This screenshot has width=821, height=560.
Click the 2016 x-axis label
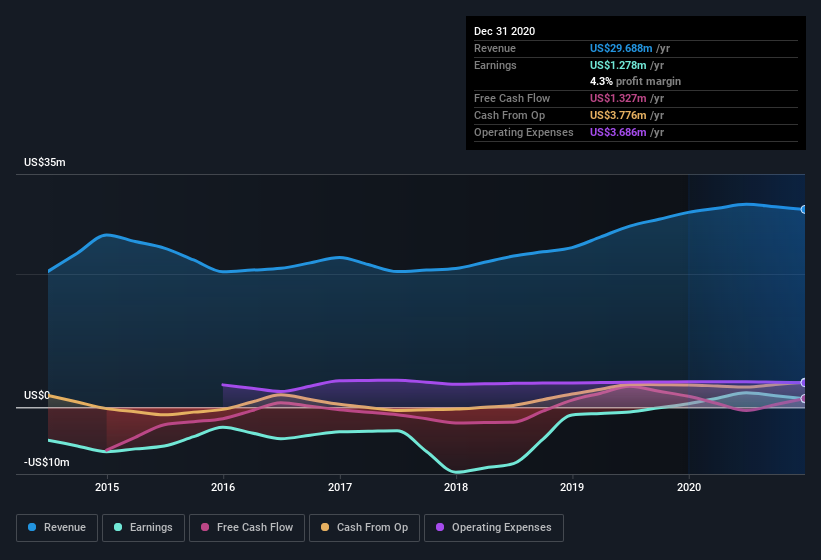pyautogui.click(x=223, y=487)
